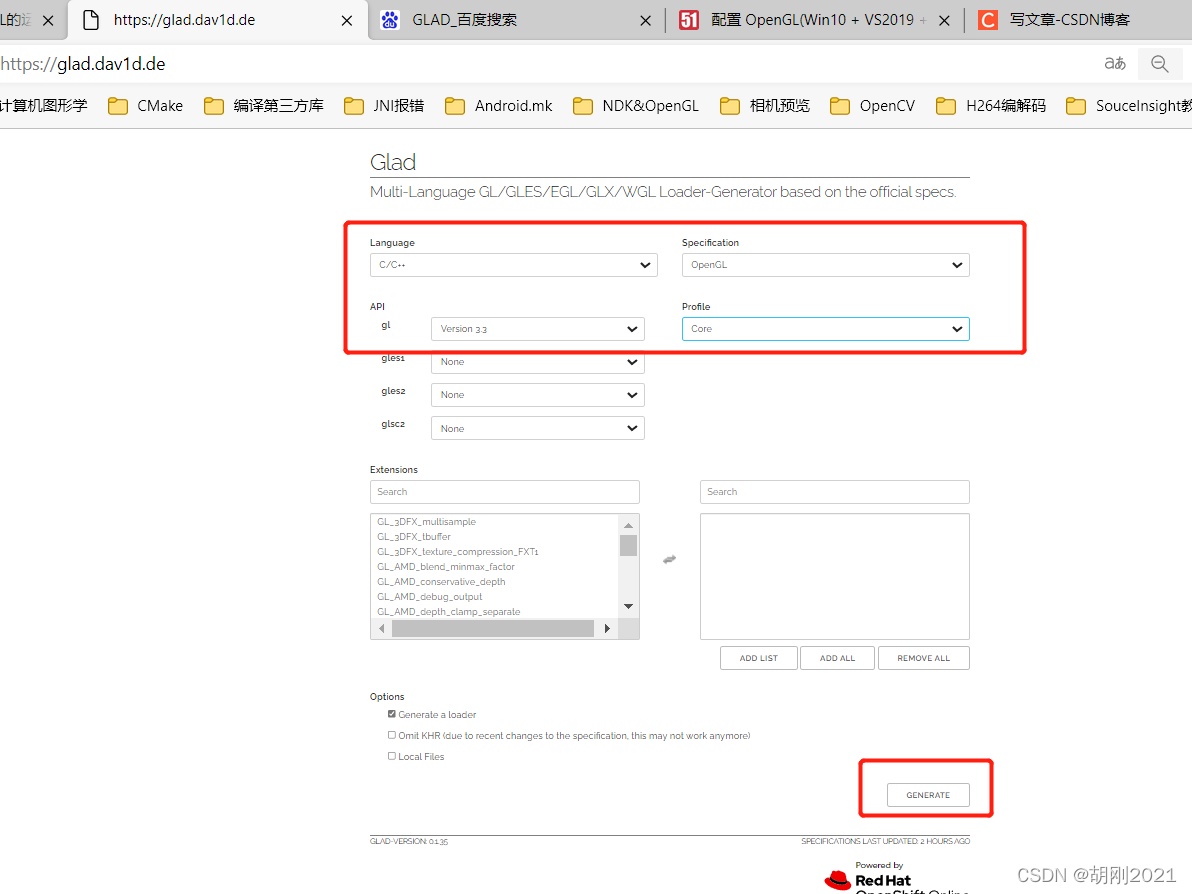Open the Android.mk bookmark folder

499,106
